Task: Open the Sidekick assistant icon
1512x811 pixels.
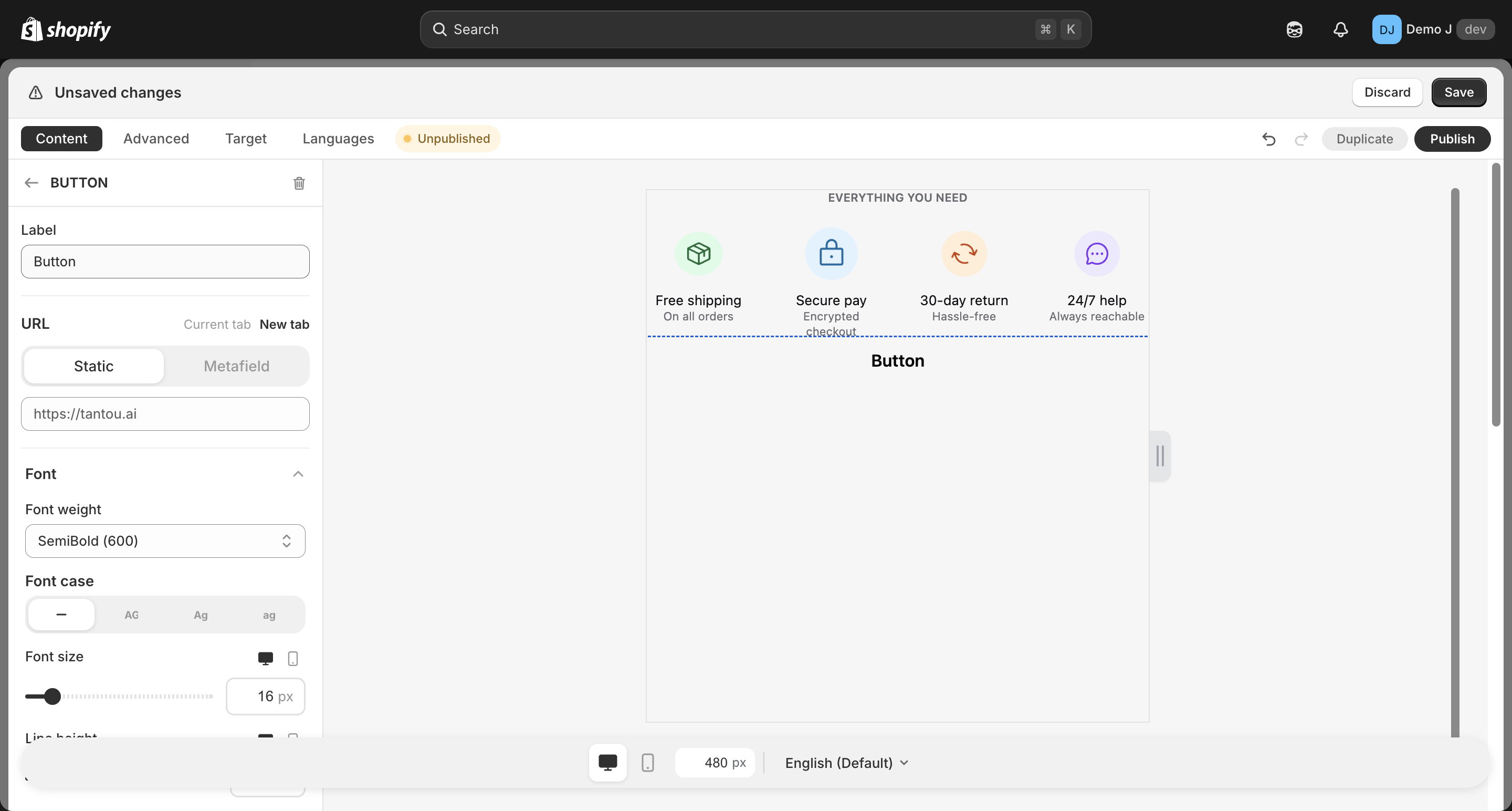Action: point(1294,29)
